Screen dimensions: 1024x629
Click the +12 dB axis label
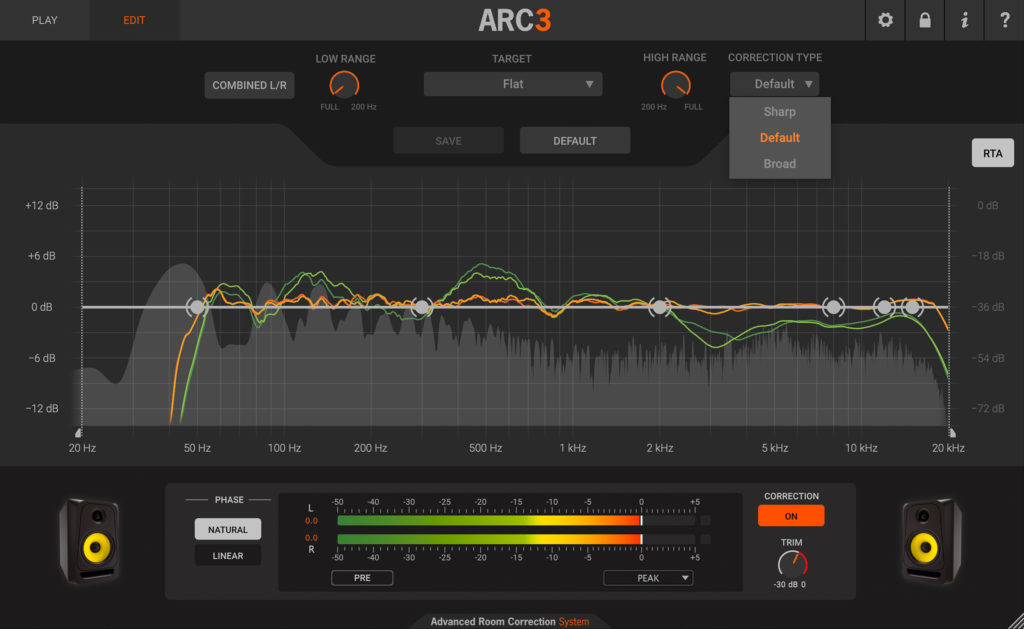click(x=42, y=205)
